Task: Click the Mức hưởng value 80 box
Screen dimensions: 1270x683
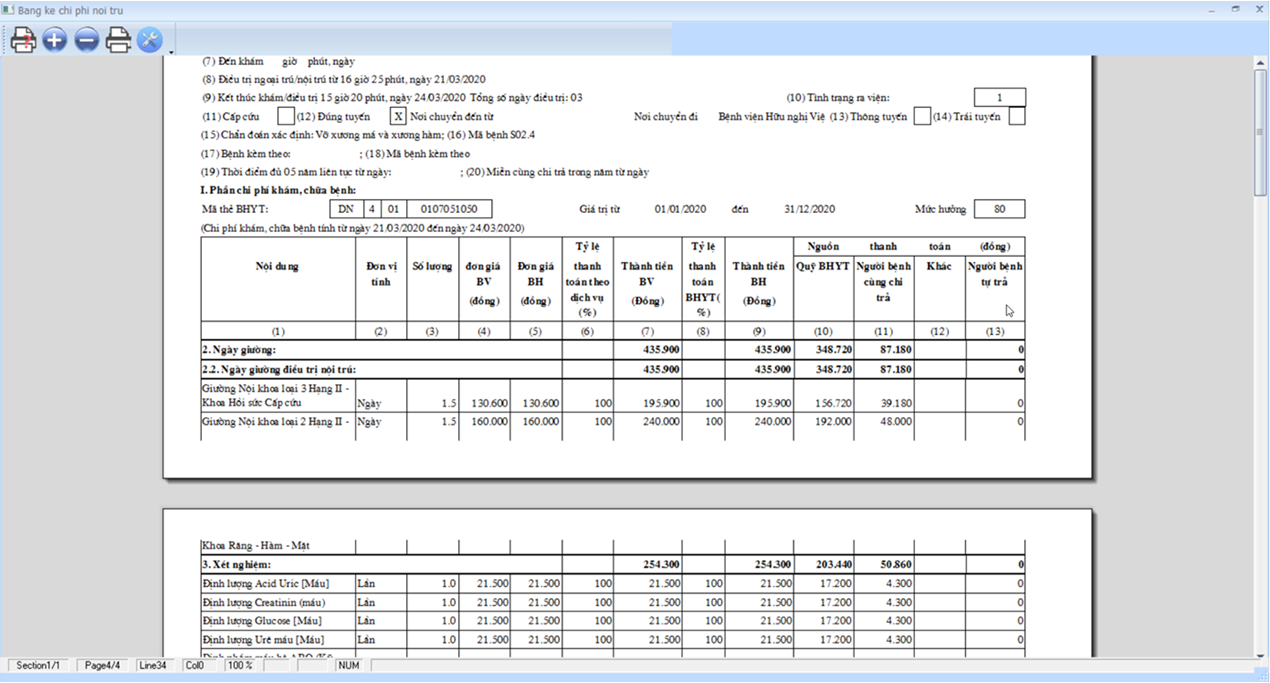Action: click(x=999, y=209)
